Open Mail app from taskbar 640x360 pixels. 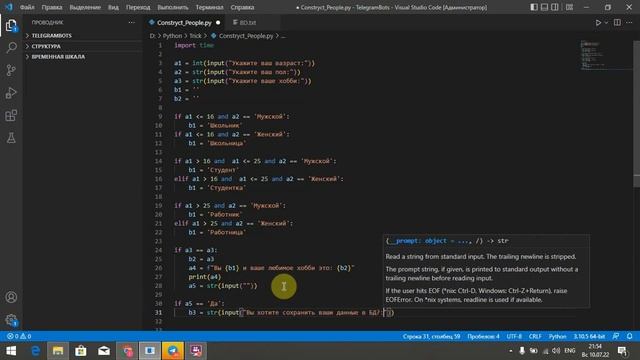coord(104,351)
